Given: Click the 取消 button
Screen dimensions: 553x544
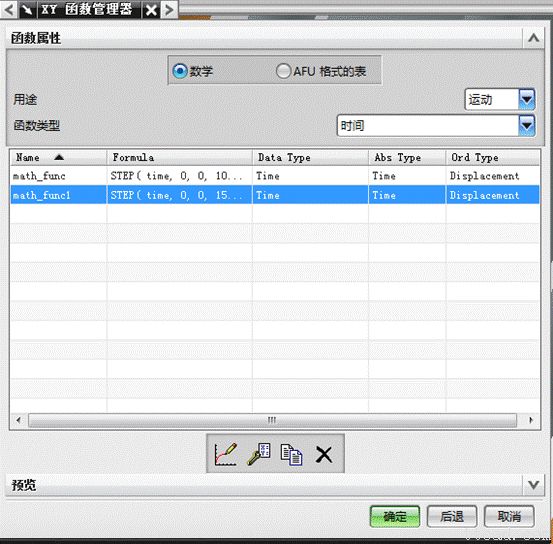Looking at the screenshot, I should click(x=509, y=516).
